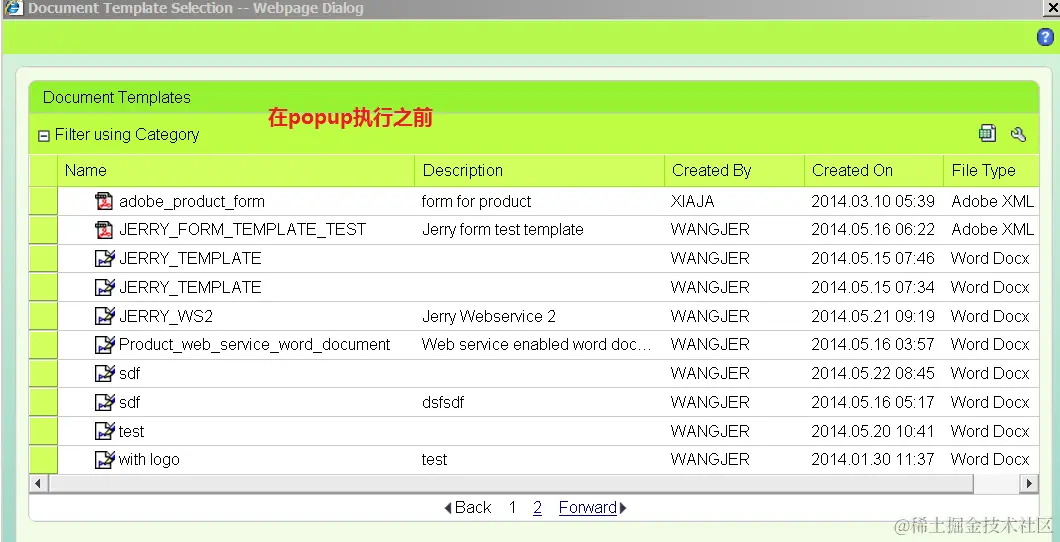The image size is (1060, 542).
Task: Open the Product_web_service_word_document template
Action: click(254, 345)
